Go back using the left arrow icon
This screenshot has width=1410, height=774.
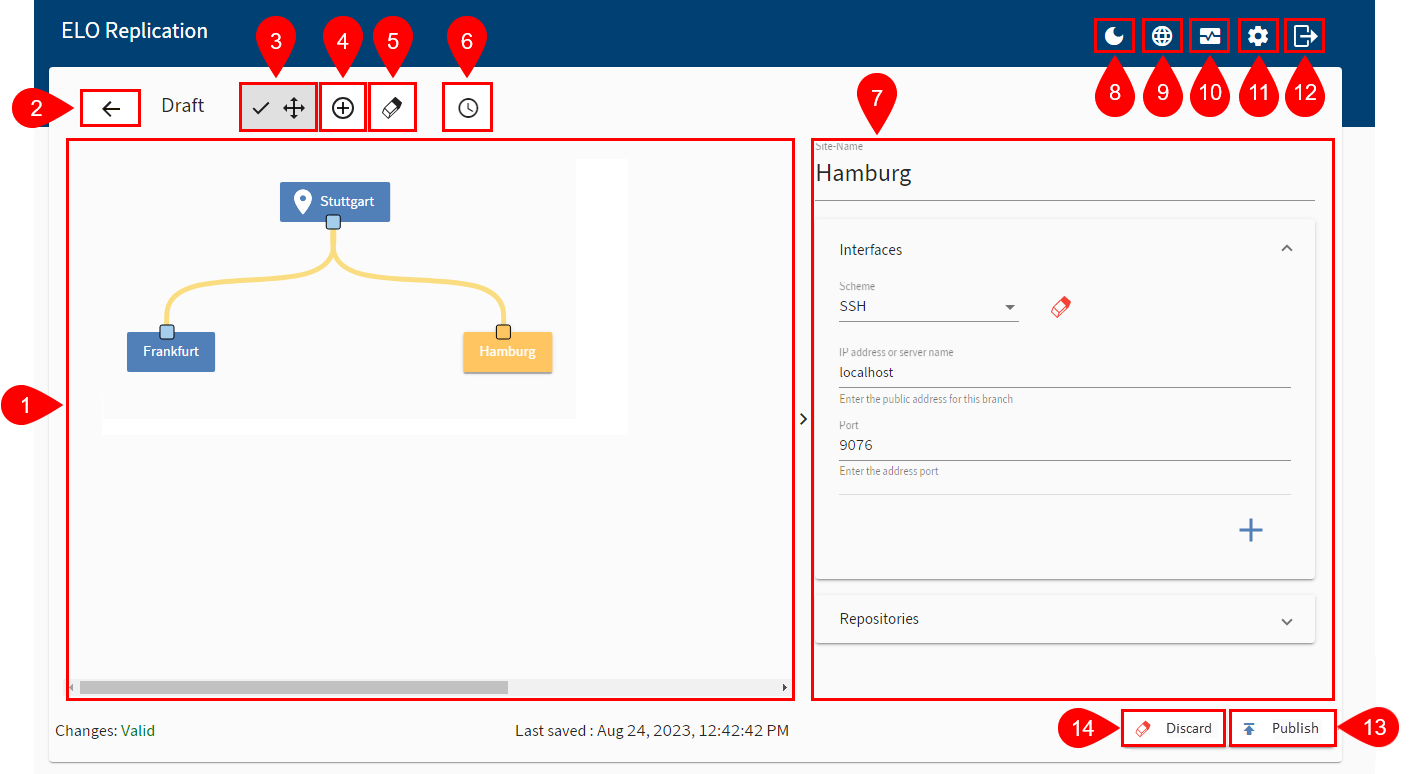(x=111, y=108)
